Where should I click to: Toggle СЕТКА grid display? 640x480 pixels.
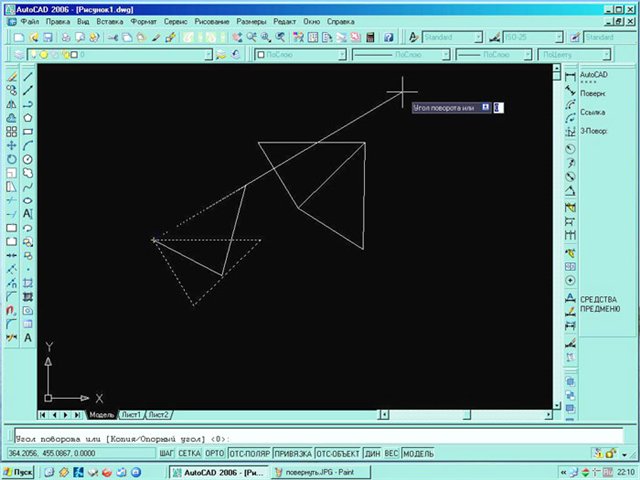point(189,454)
